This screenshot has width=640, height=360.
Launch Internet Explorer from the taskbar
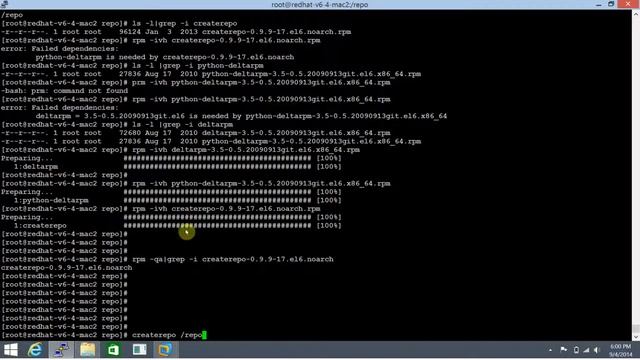pyautogui.click(x=36, y=350)
